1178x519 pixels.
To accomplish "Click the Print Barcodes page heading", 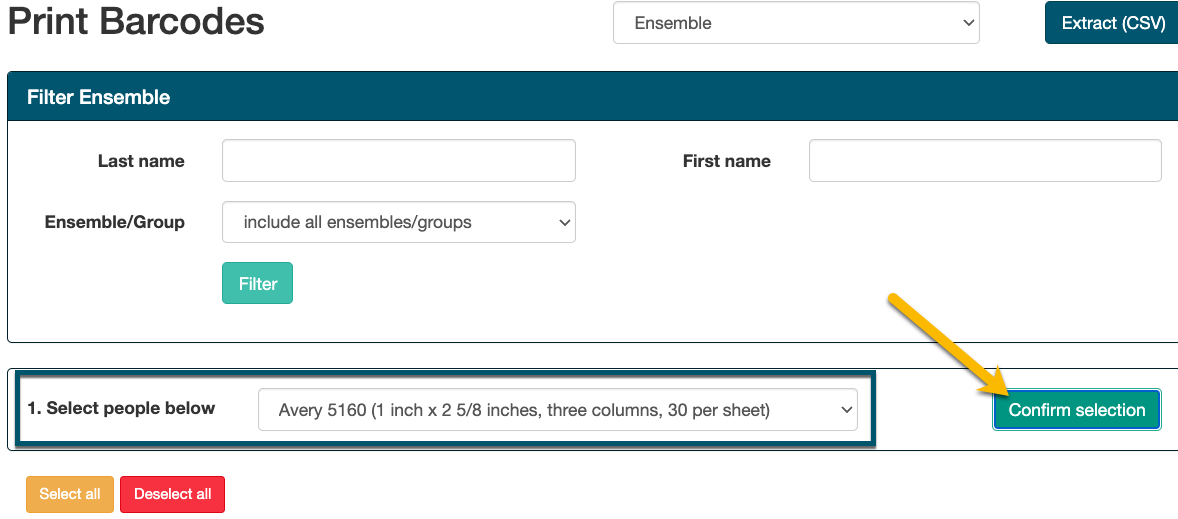I will pos(136,21).
